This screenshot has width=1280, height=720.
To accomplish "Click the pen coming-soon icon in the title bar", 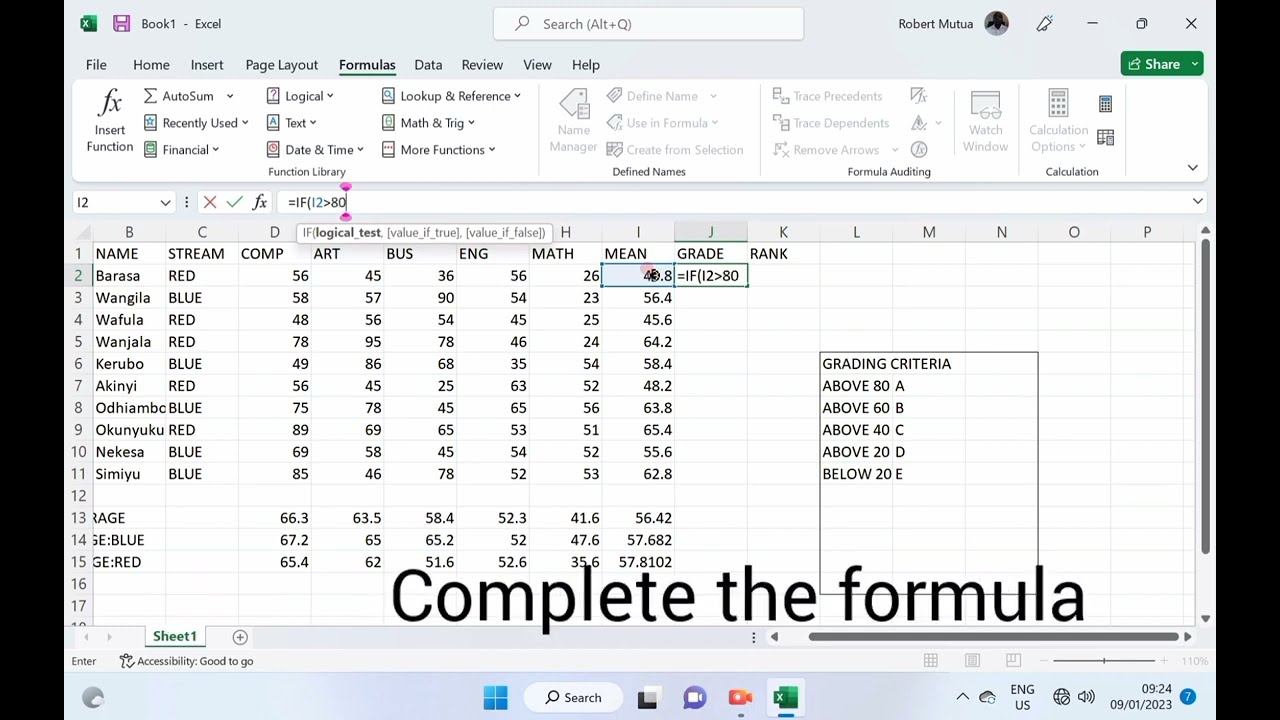I will pyautogui.click(x=1045, y=24).
